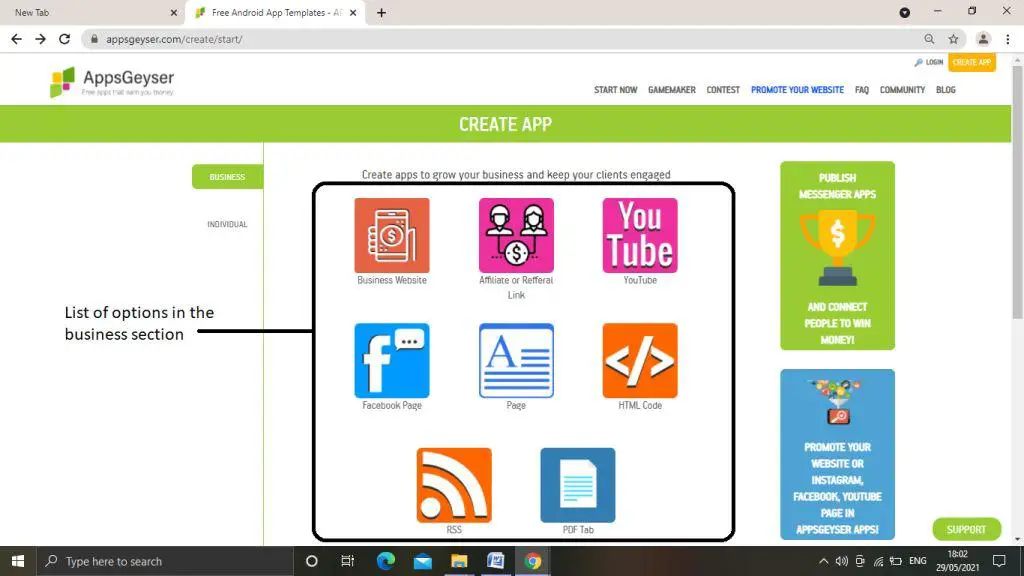
Task: Select the PDF Tab template icon
Action: tap(578, 485)
